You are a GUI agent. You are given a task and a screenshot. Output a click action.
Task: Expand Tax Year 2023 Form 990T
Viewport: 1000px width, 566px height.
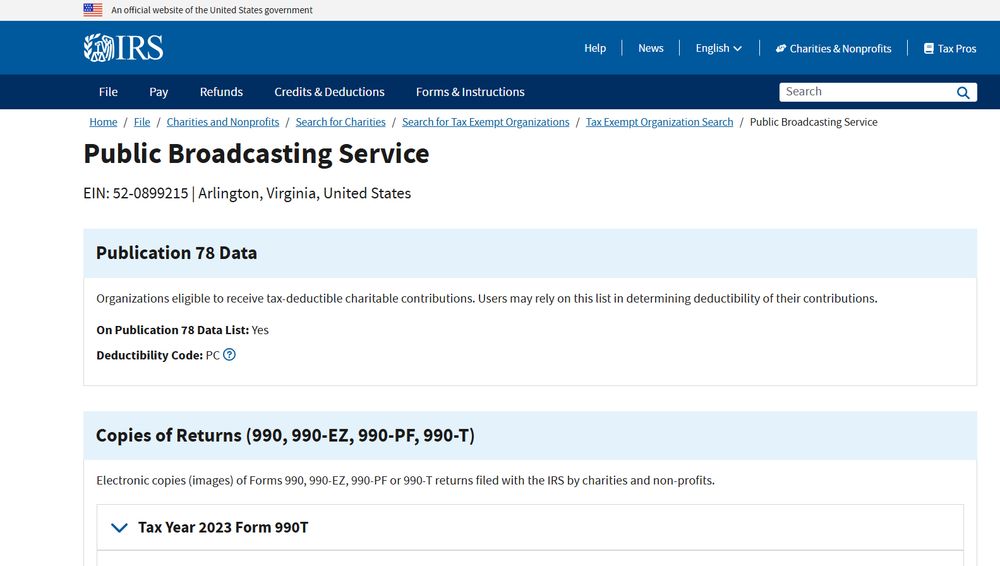pos(530,528)
